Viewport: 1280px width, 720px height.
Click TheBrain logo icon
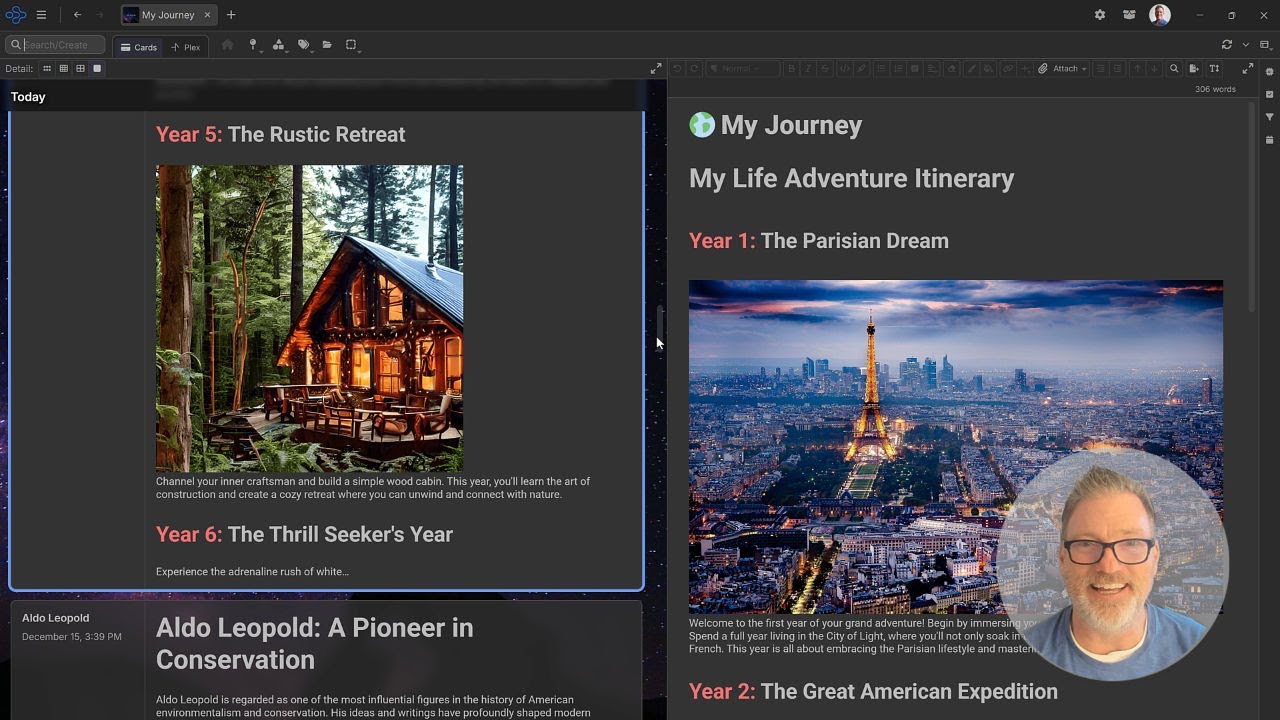point(15,15)
